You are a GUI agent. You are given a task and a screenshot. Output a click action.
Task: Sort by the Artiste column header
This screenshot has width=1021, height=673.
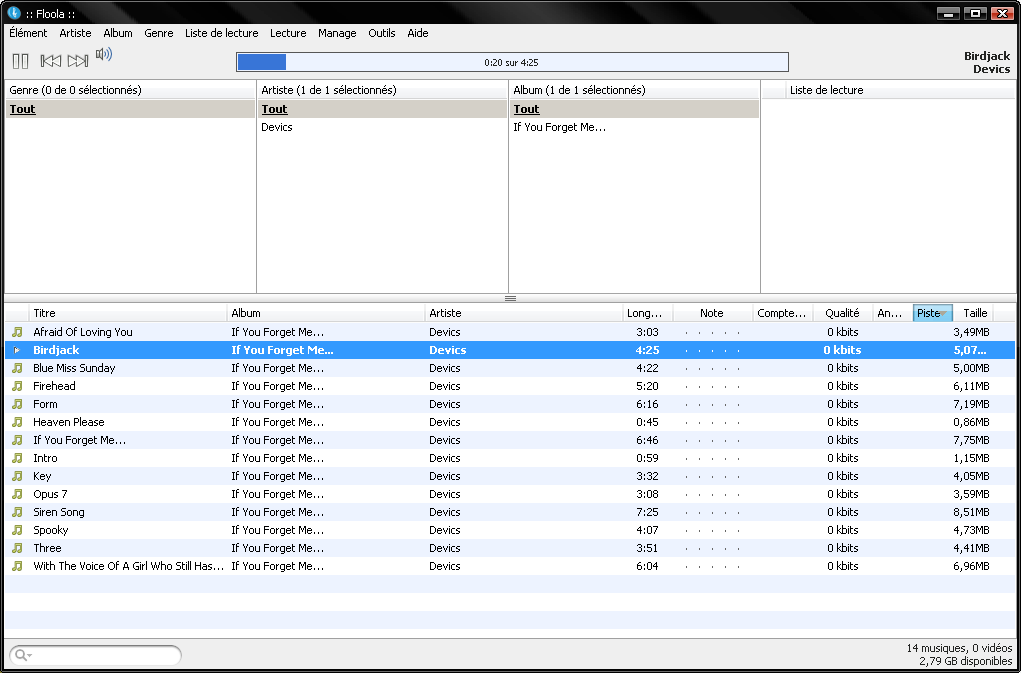point(524,313)
